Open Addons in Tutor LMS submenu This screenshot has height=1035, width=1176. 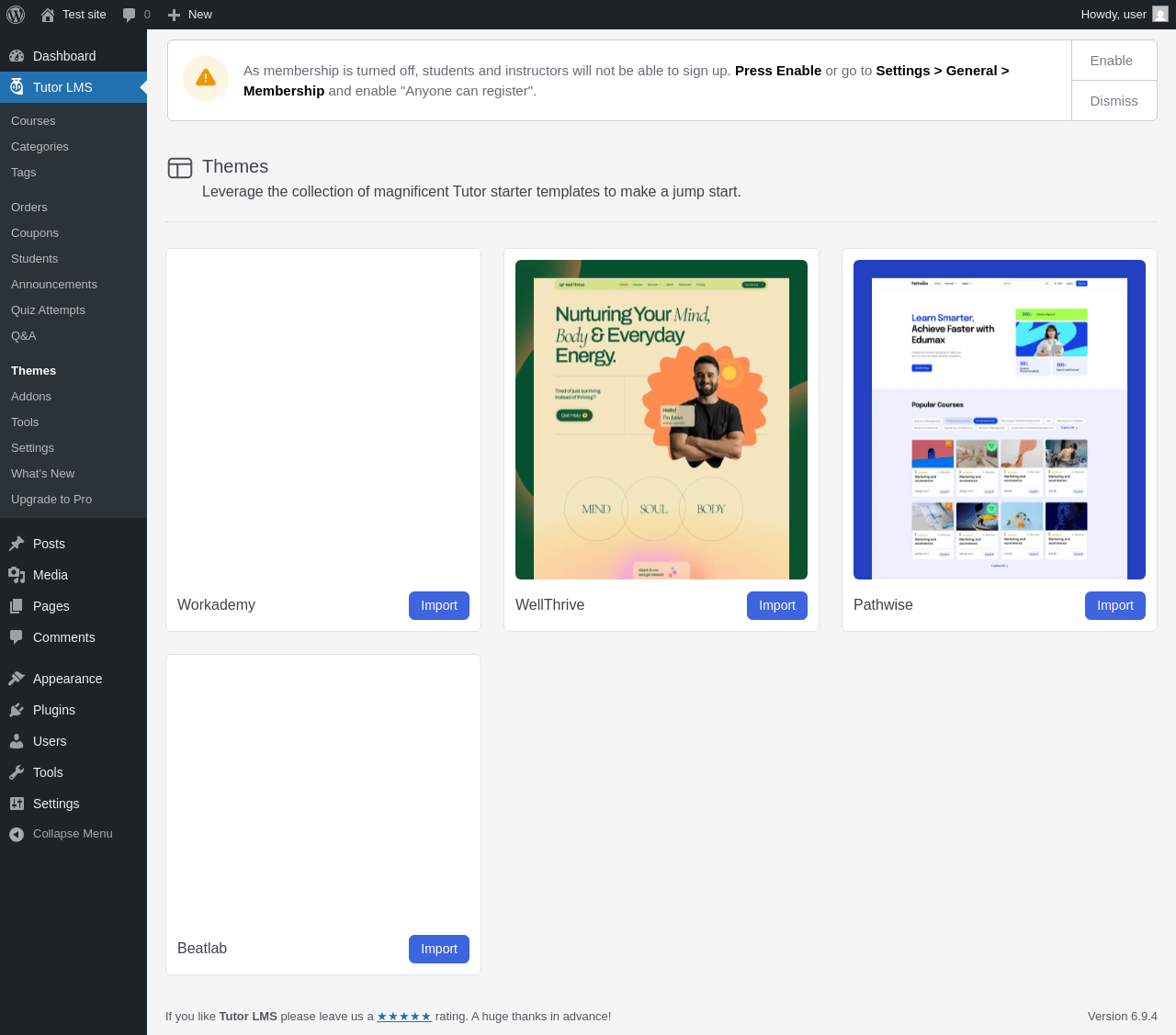[x=31, y=397]
